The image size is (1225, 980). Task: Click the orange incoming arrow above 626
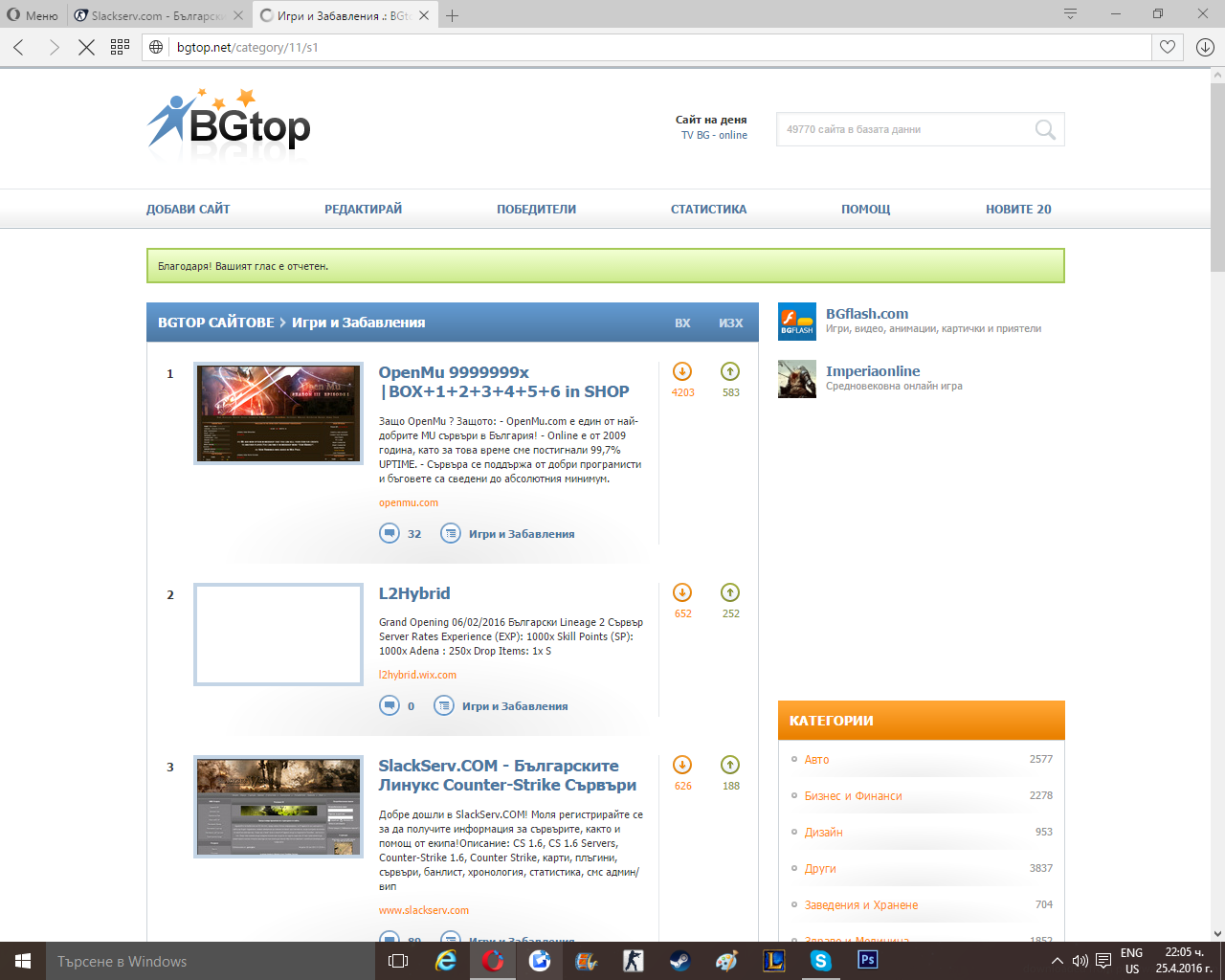point(682,765)
